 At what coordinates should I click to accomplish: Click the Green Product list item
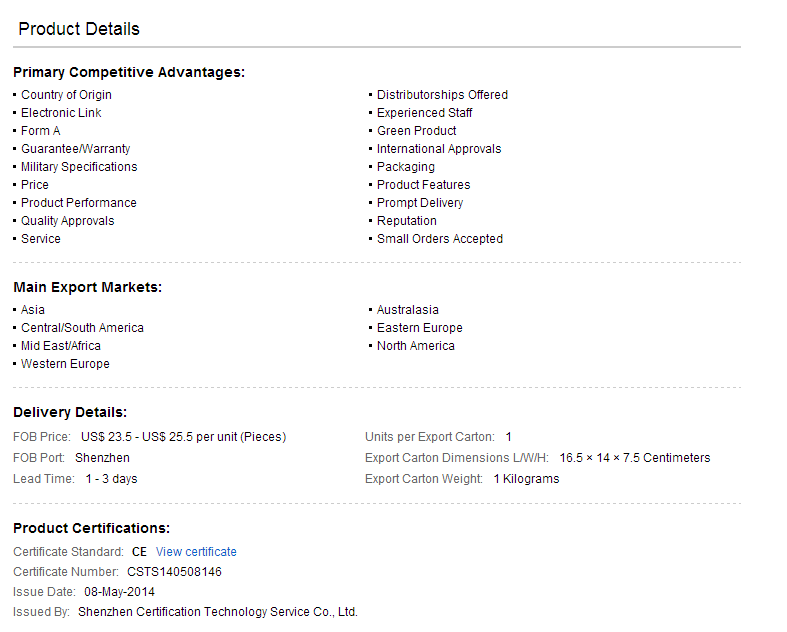[416, 131]
